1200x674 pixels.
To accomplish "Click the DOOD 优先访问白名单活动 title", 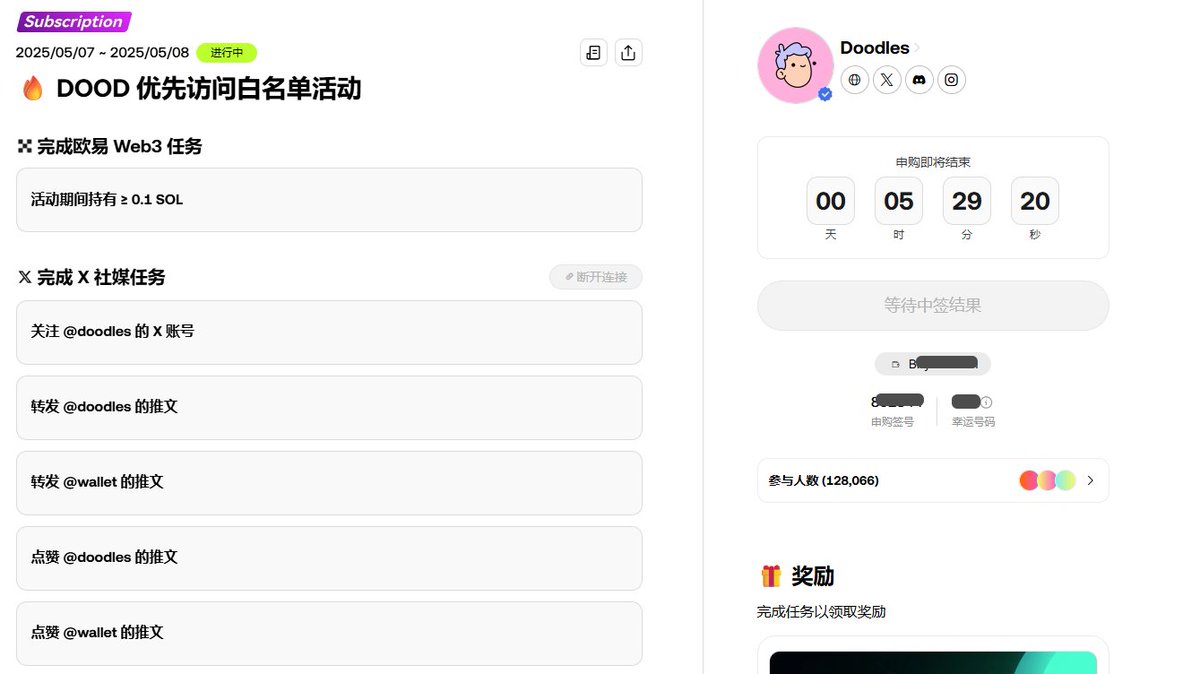I will [x=208, y=89].
